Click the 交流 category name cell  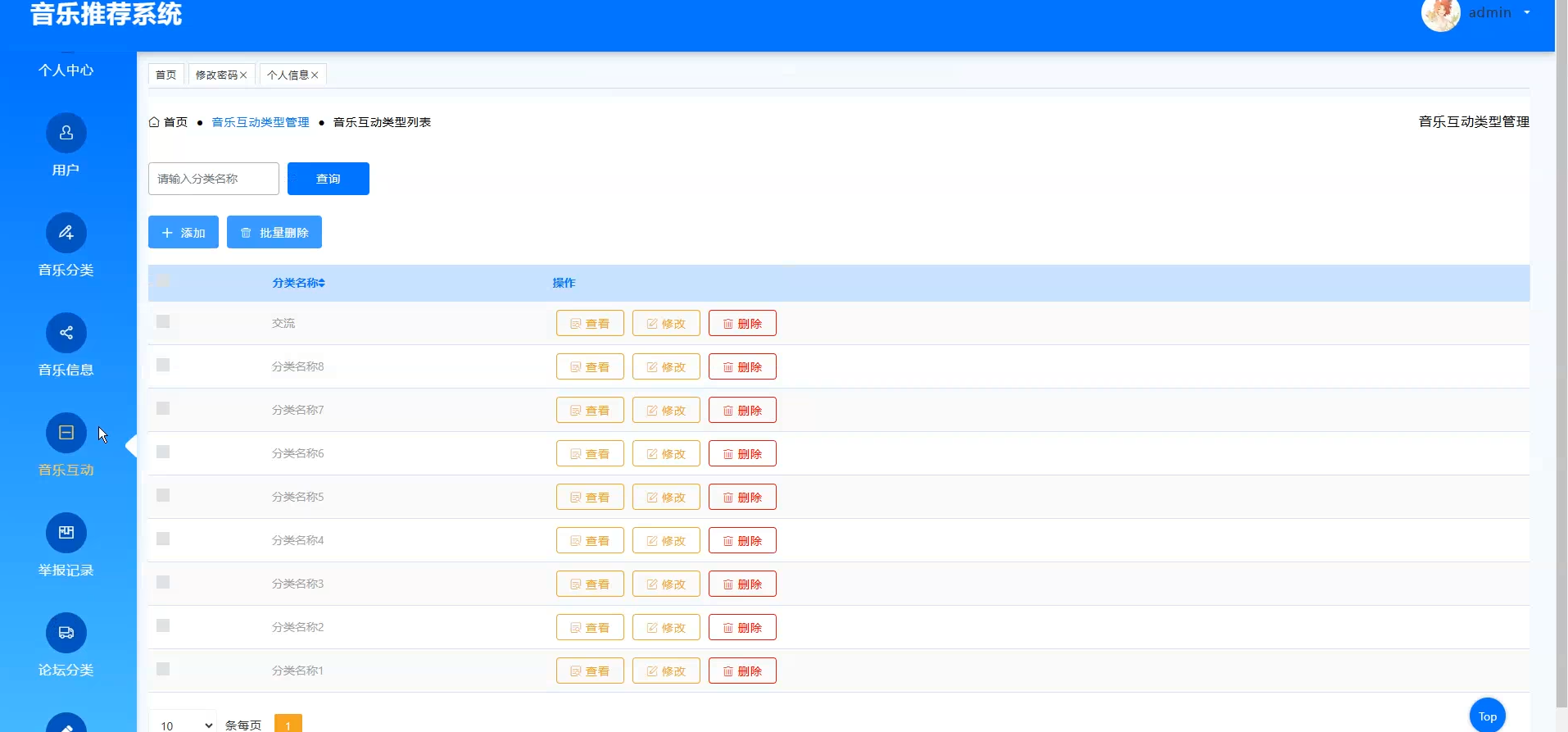point(283,323)
